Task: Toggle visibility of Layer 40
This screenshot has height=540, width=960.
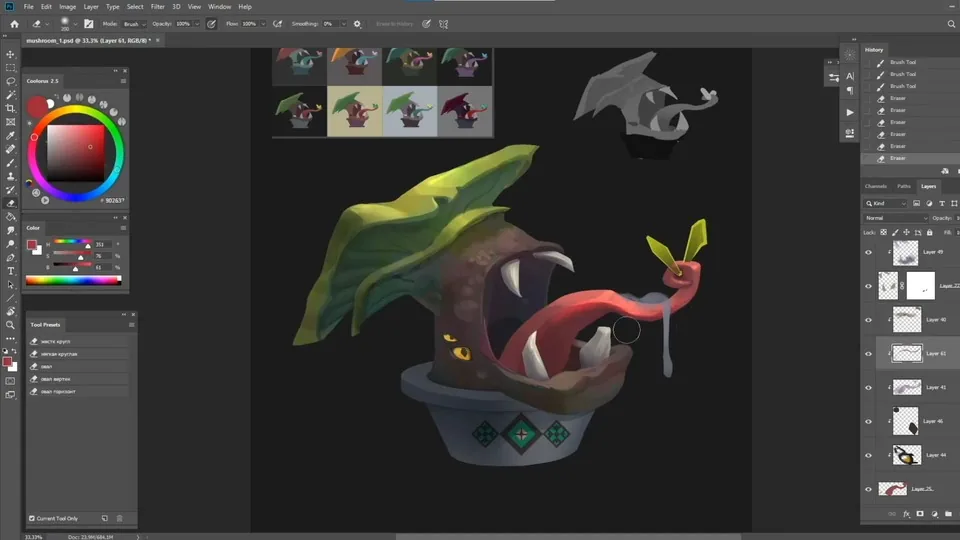Action: pos(868,320)
